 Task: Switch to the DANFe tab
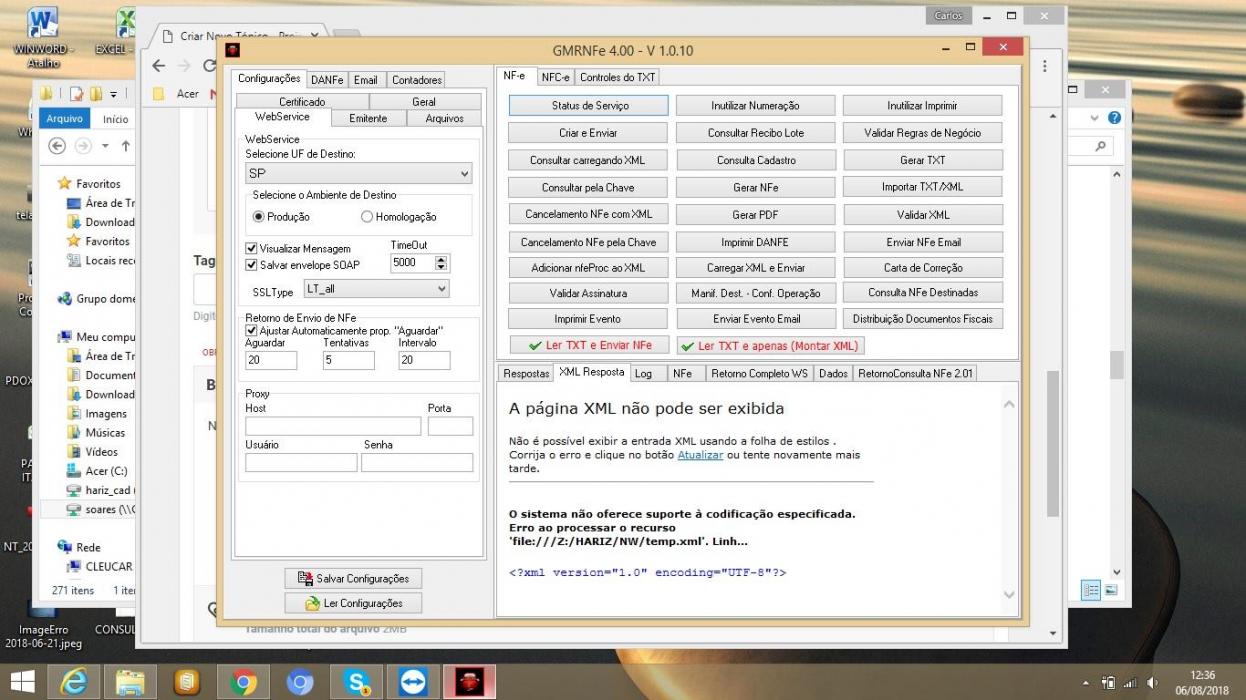point(326,80)
